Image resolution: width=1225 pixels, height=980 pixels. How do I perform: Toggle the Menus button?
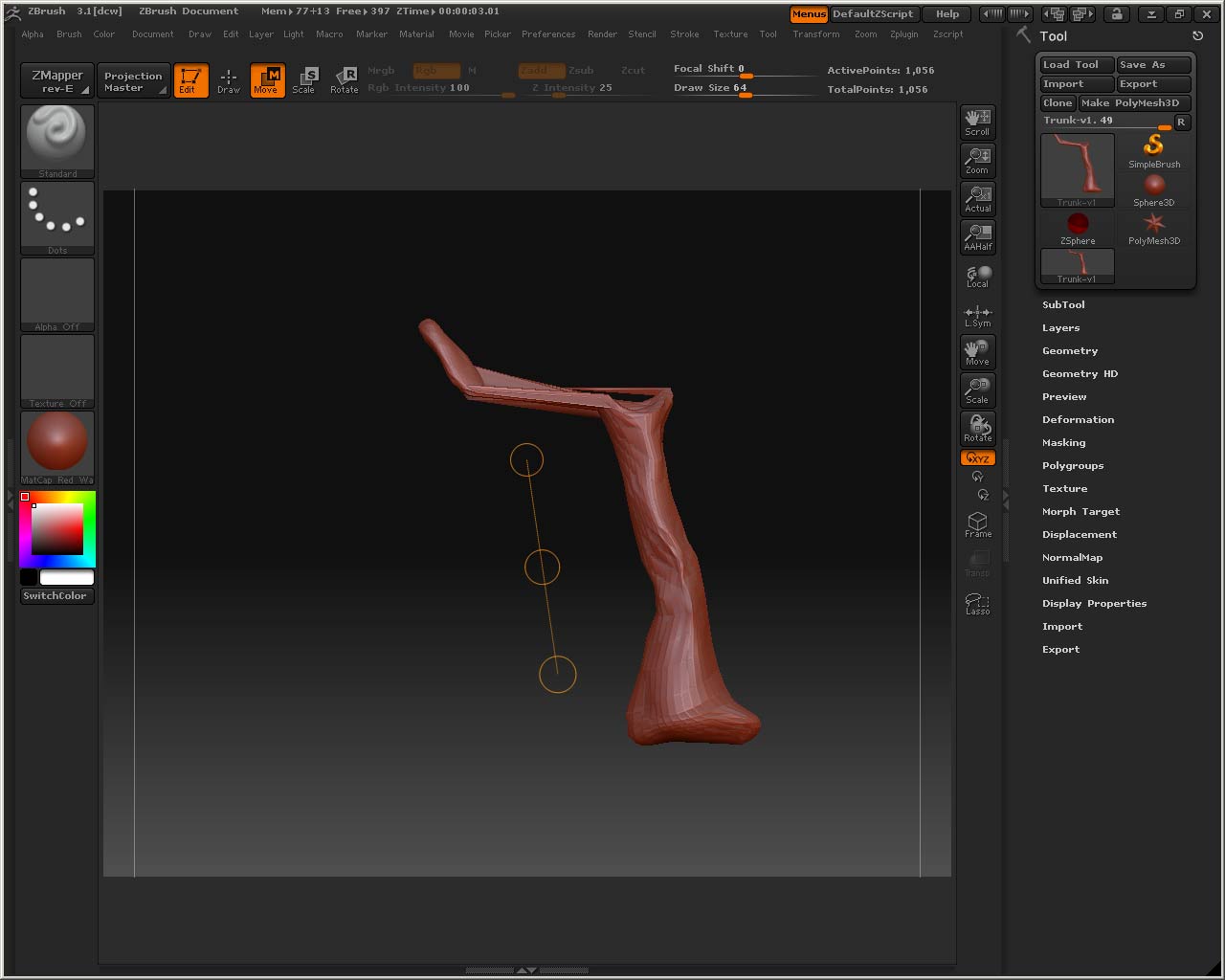click(x=809, y=14)
